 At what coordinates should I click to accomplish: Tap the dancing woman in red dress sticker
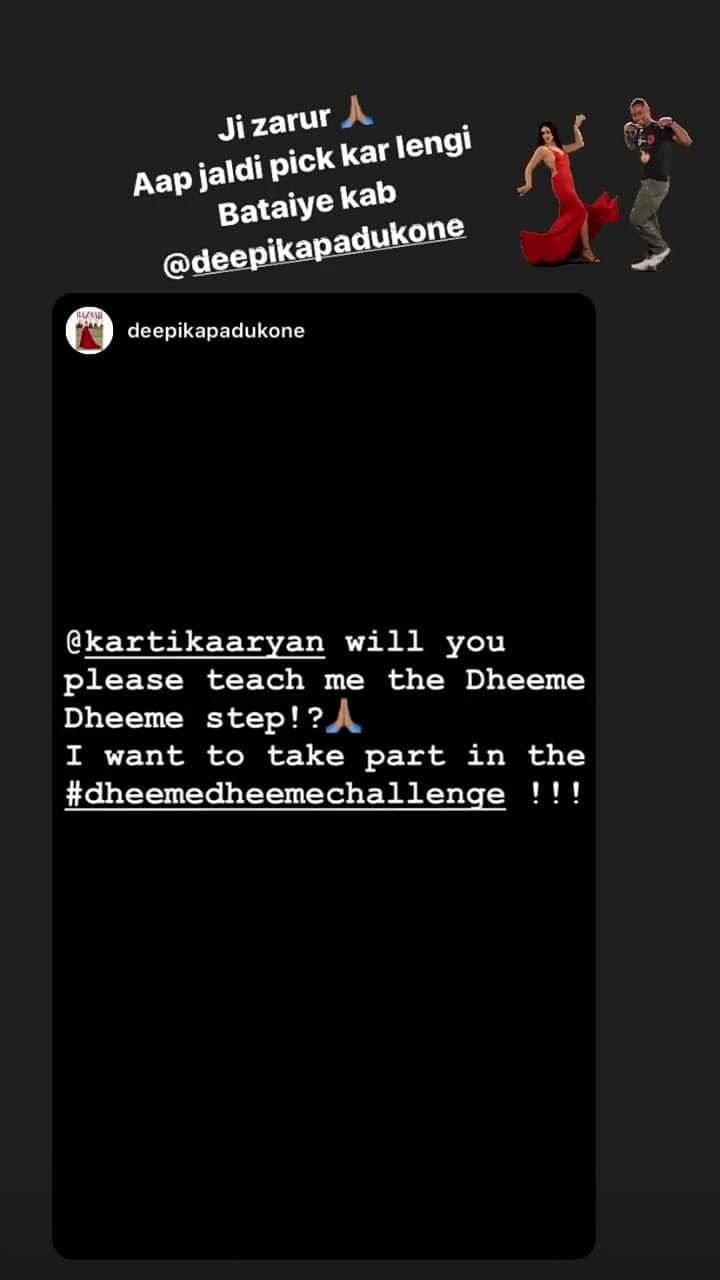(x=564, y=190)
